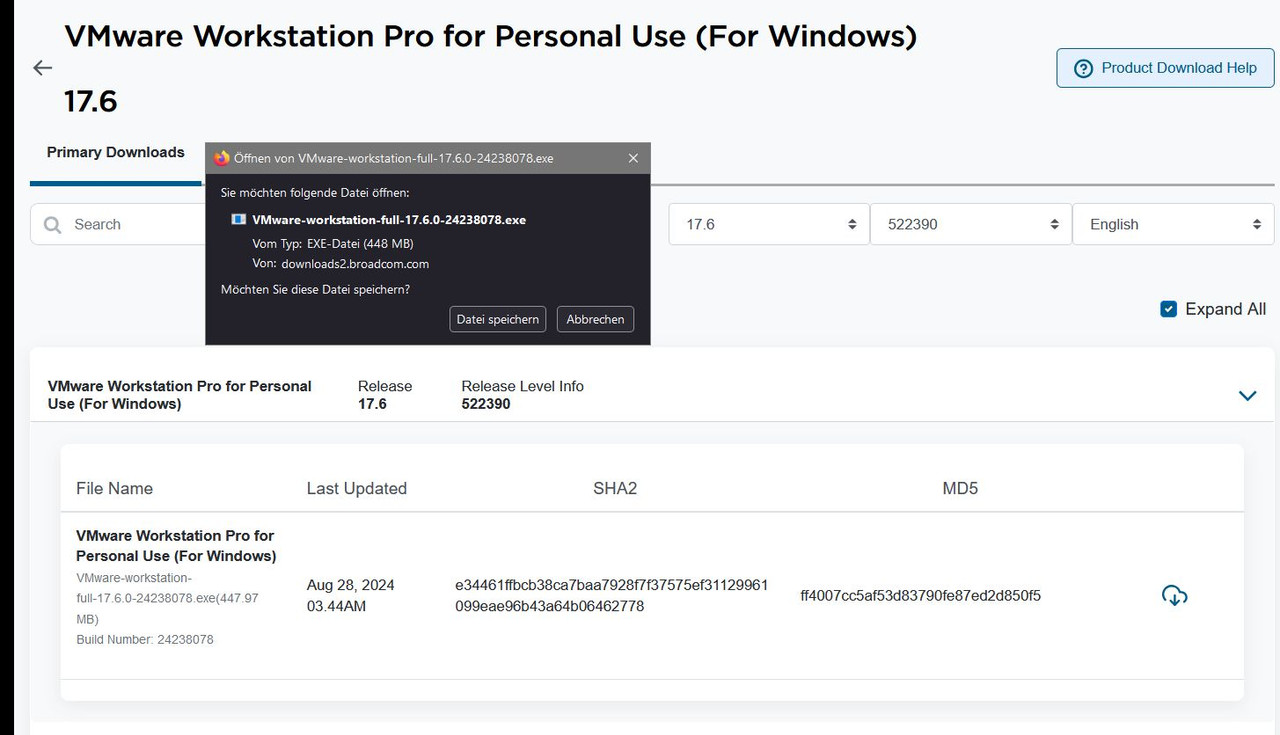Open the English language dropdown
Image resolution: width=1280 pixels, height=735 pixels.
[x=1173, y=224]
